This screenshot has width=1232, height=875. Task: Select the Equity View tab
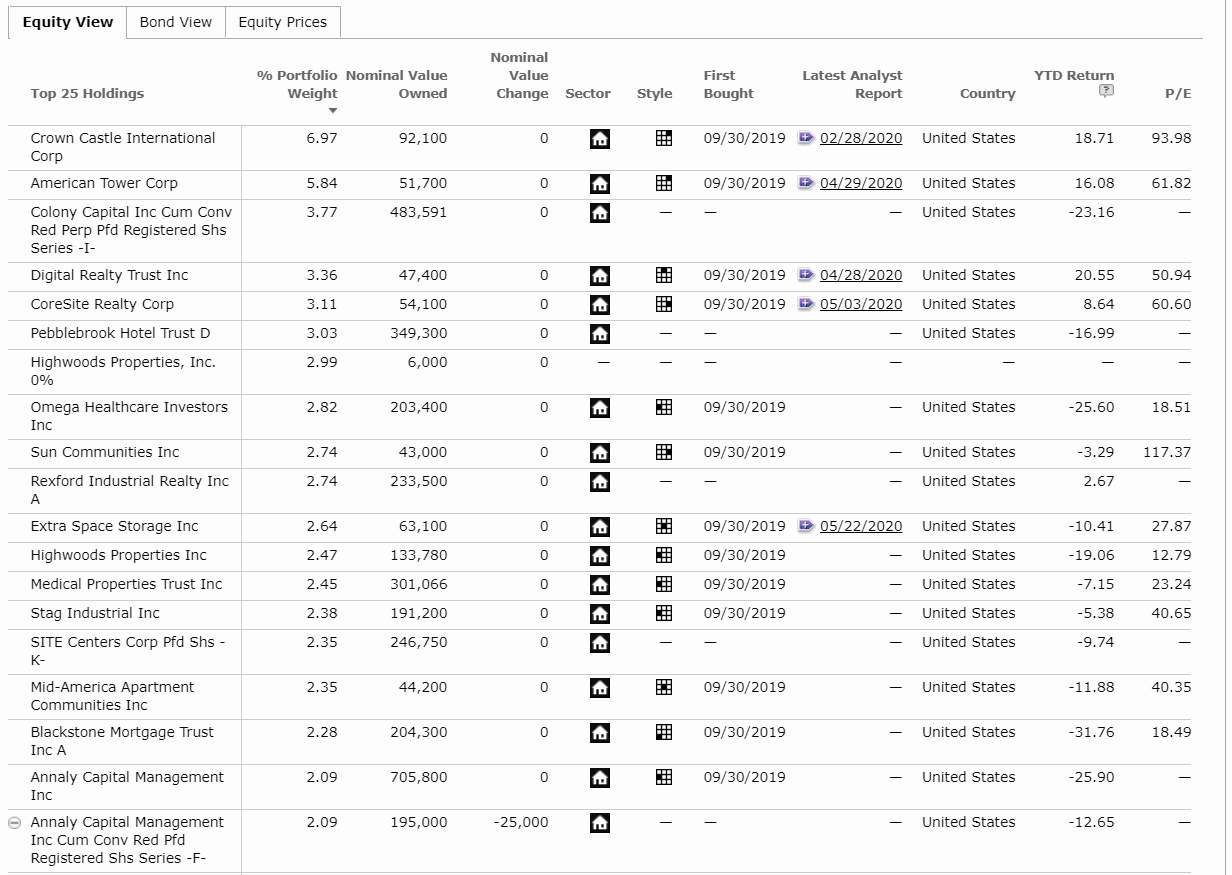coord(68,22)
